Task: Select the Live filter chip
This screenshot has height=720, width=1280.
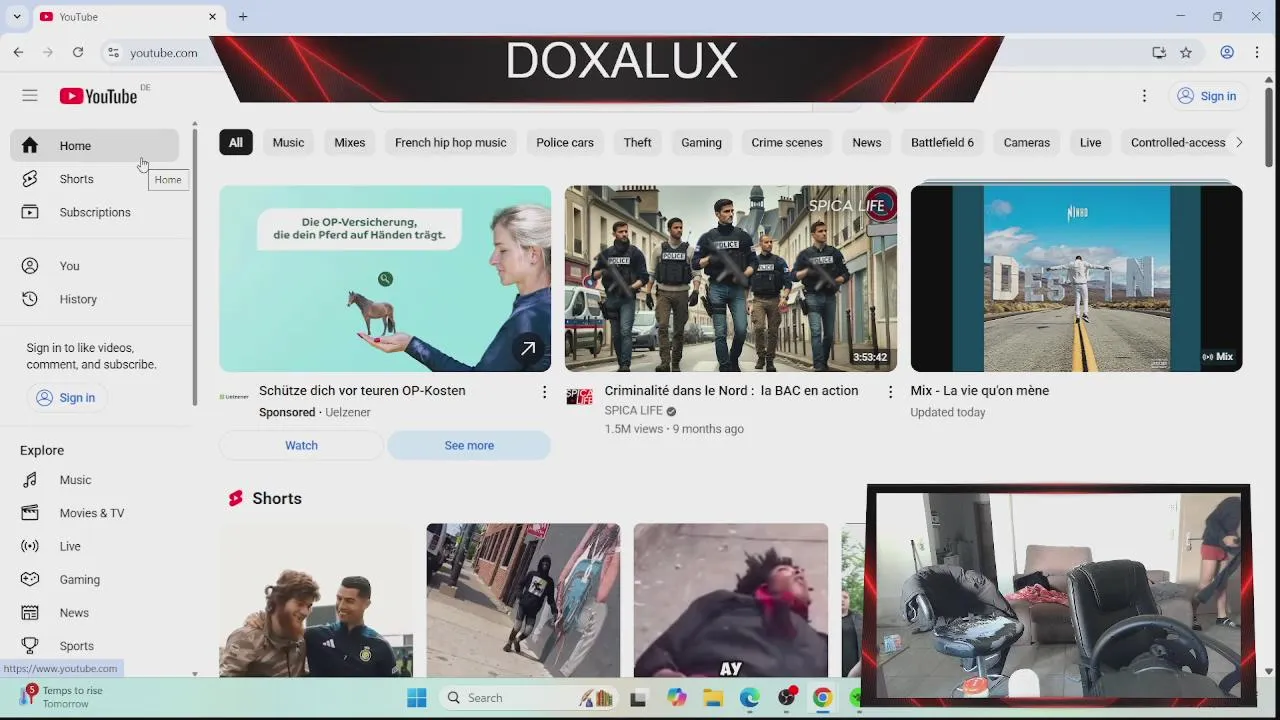Action: pos(1091,143)
